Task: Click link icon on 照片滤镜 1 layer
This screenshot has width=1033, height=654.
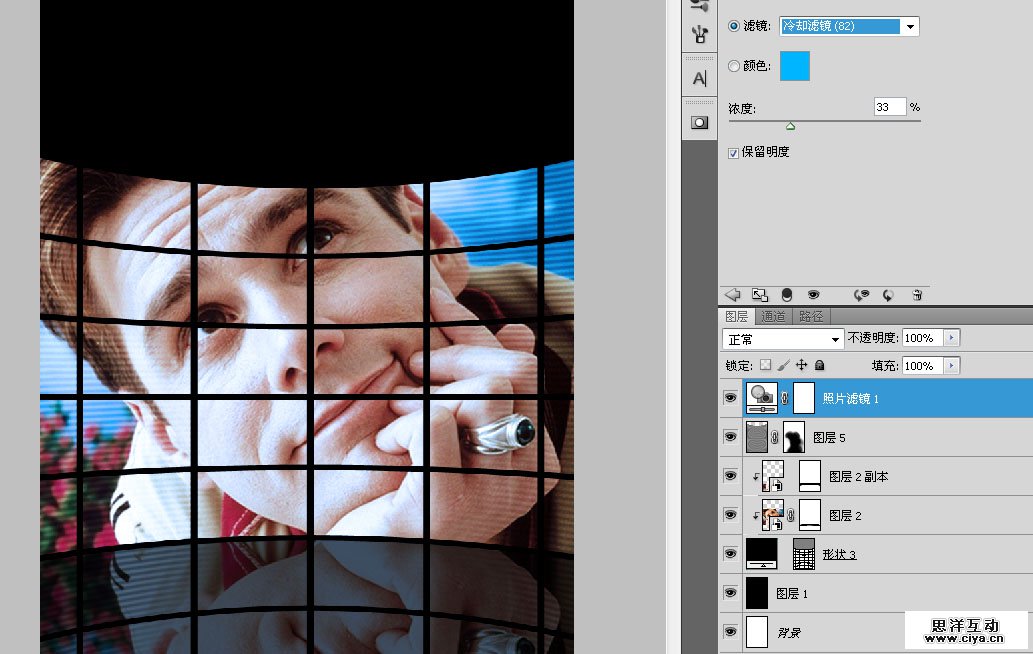Action: pyautogui.click(x=785, y=398)
